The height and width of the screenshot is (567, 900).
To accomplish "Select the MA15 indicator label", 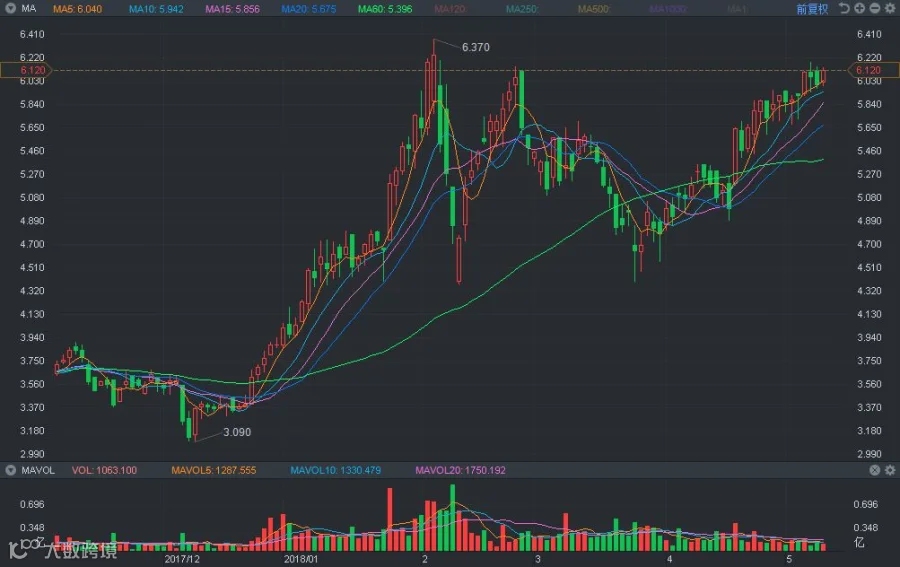I will pyautogui.click(x=232, y=9).
